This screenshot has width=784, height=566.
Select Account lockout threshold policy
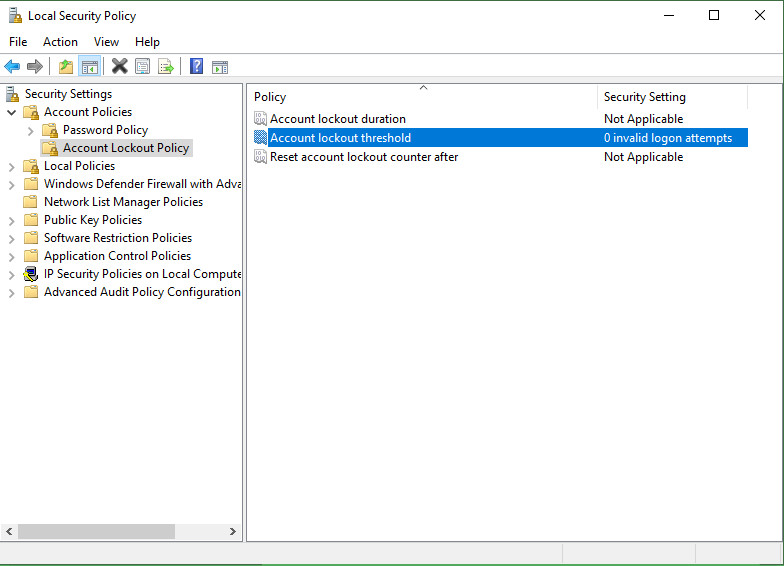[x=340, y=138]
